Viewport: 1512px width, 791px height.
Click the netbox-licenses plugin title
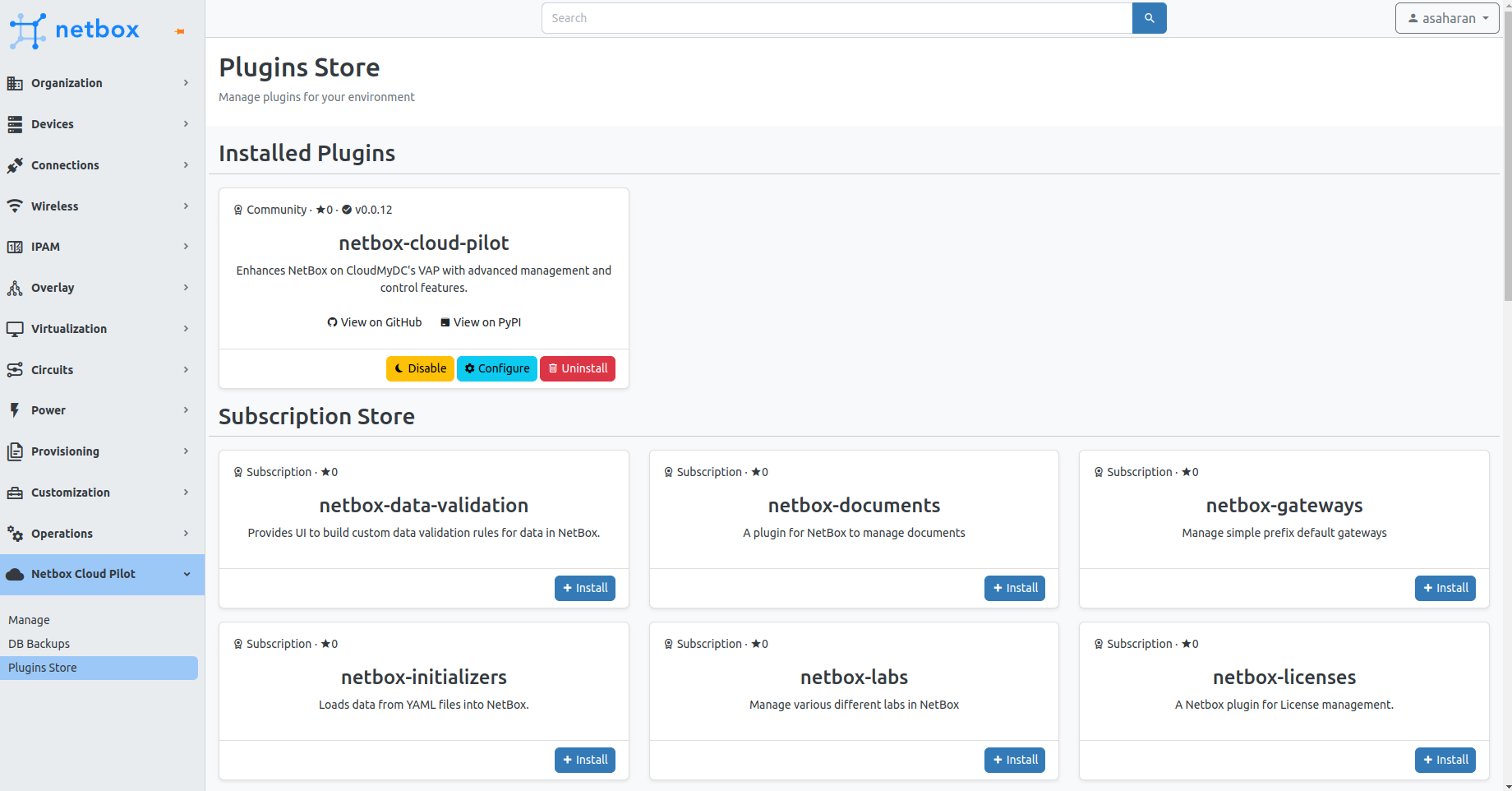click(x=1284, y=678)
